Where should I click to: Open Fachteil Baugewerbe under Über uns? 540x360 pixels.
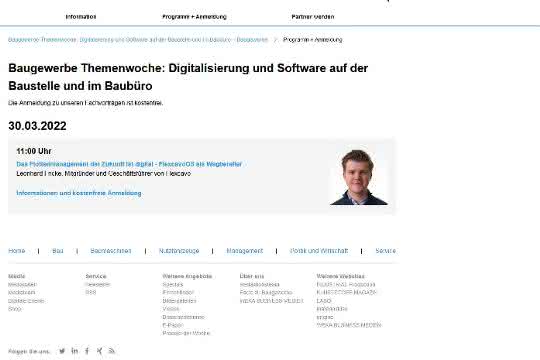click(266, 292)
